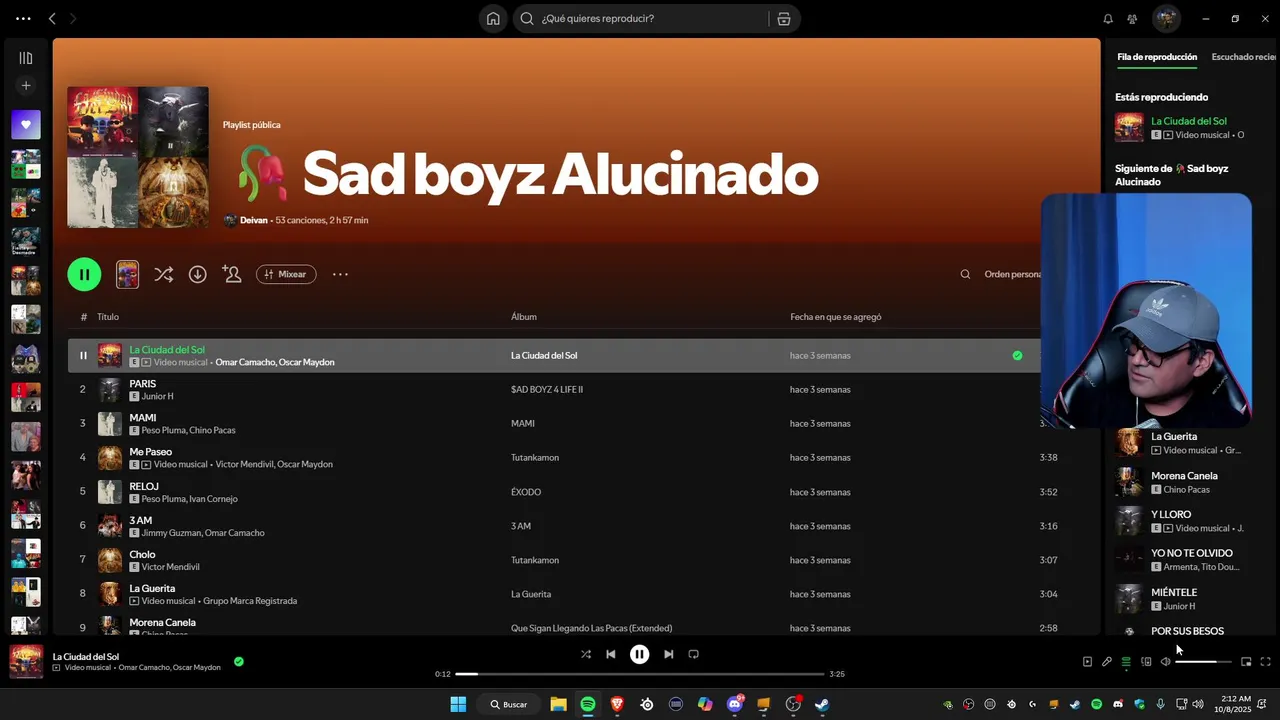1280x720 pixels.
Task: Sort by the Álbum column header
Action: point(524,317)
